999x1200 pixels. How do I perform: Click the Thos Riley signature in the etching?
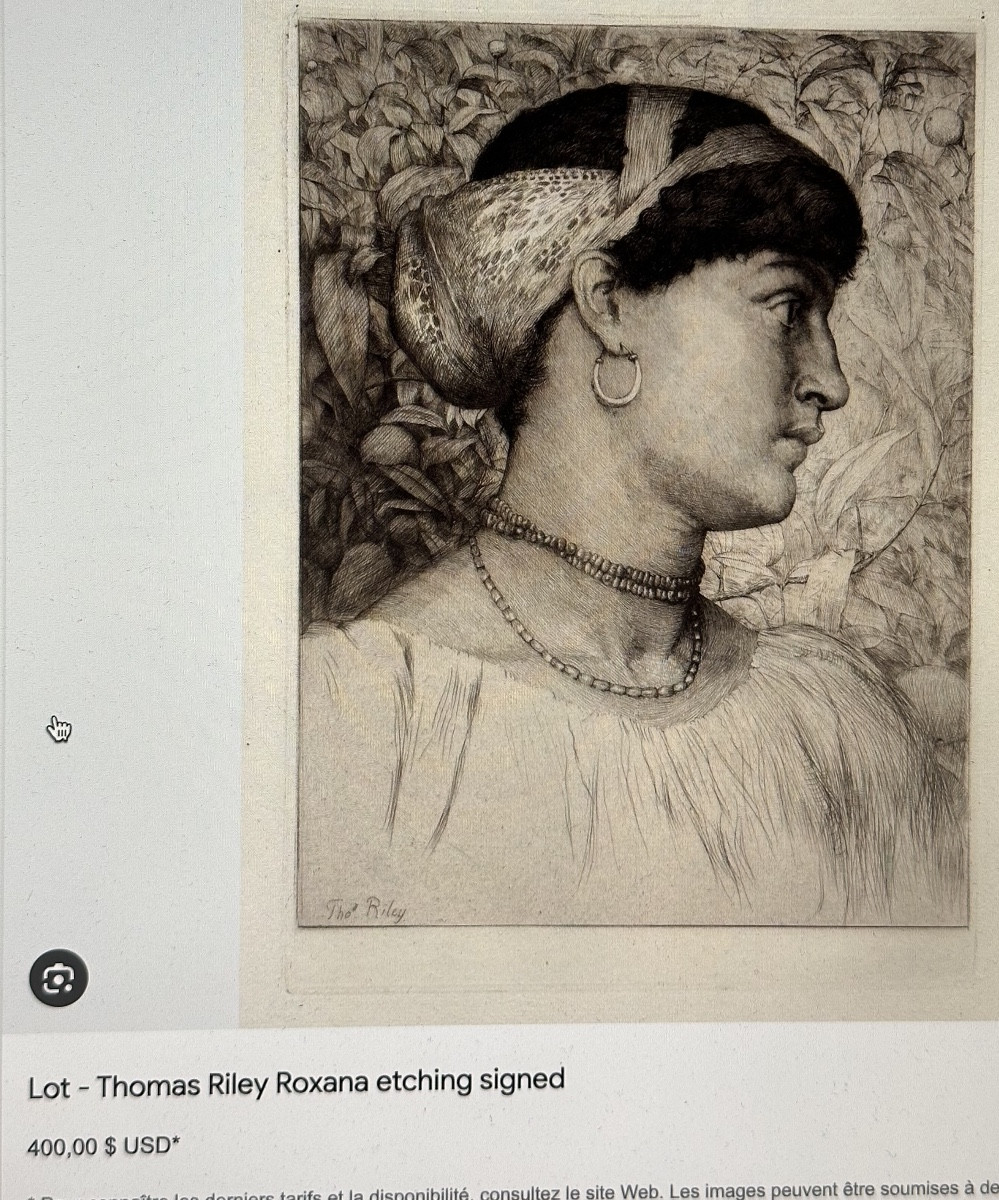point(366,908)
